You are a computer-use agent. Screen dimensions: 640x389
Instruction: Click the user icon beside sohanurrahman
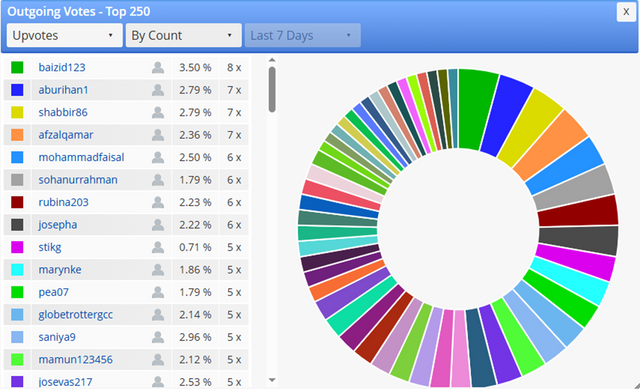[158, 180]
